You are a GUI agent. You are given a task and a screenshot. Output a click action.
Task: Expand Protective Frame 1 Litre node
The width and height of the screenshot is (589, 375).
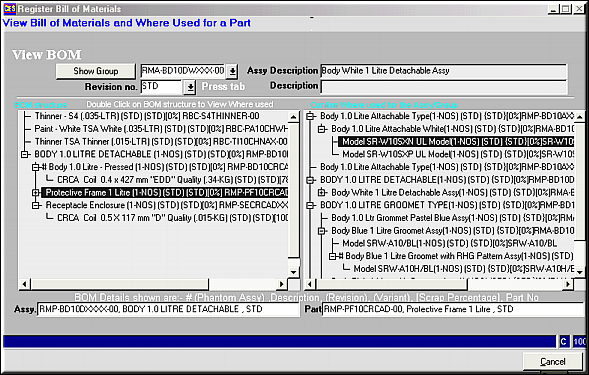coord(36,193)
